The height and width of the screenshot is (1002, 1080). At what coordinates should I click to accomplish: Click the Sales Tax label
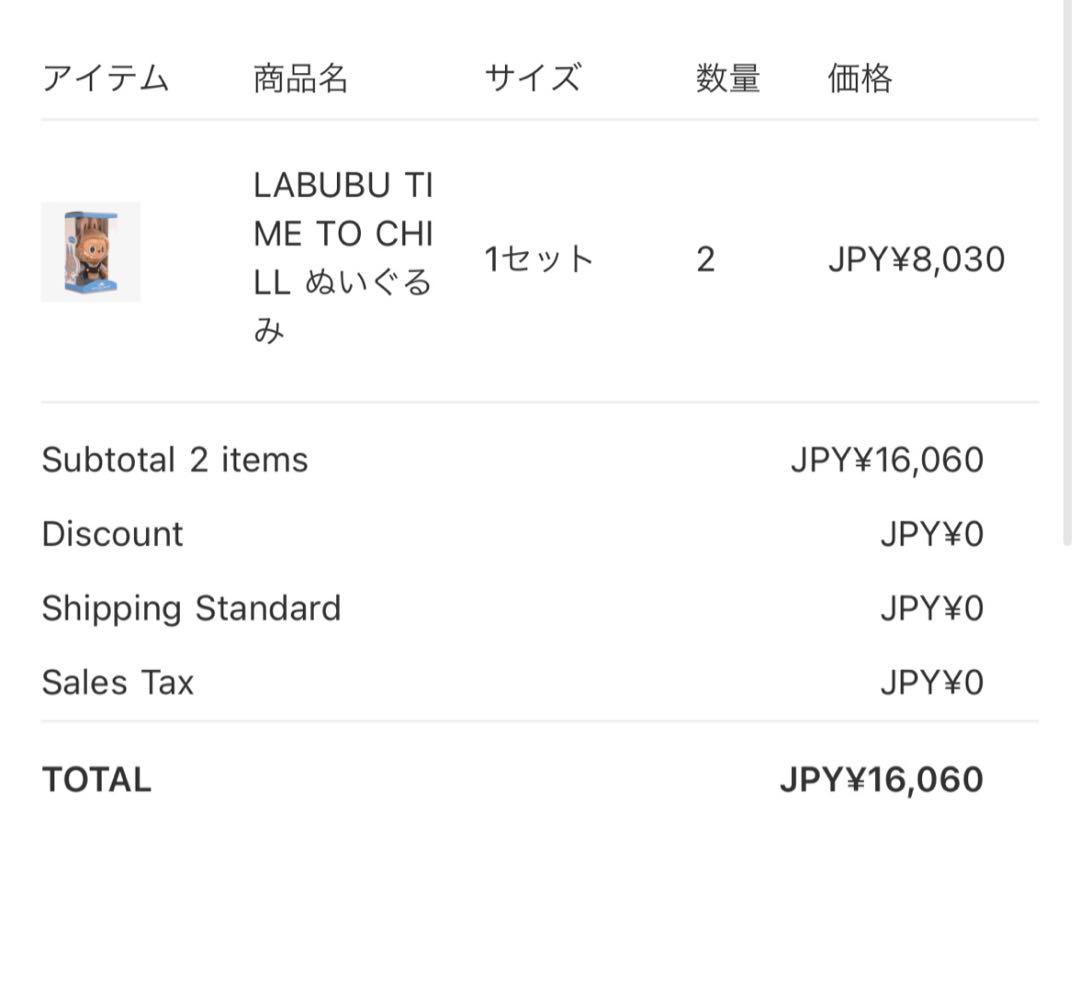118,682
